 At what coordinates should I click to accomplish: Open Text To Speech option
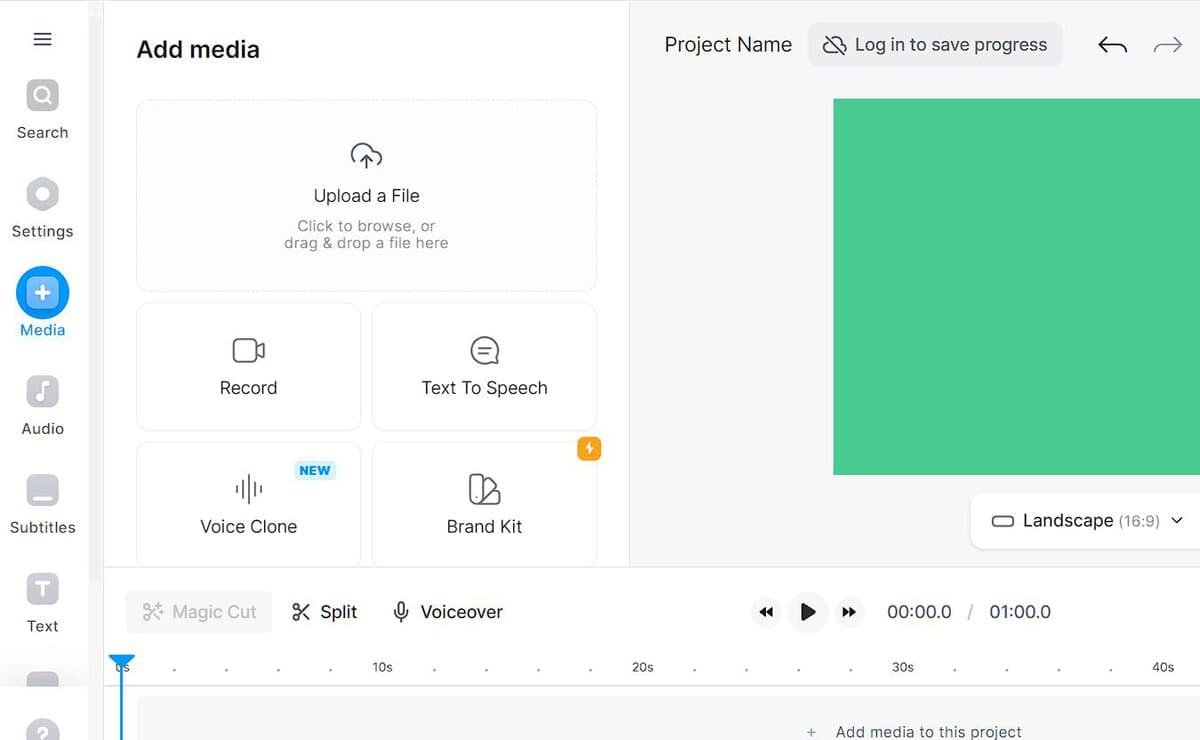point(484,367)
